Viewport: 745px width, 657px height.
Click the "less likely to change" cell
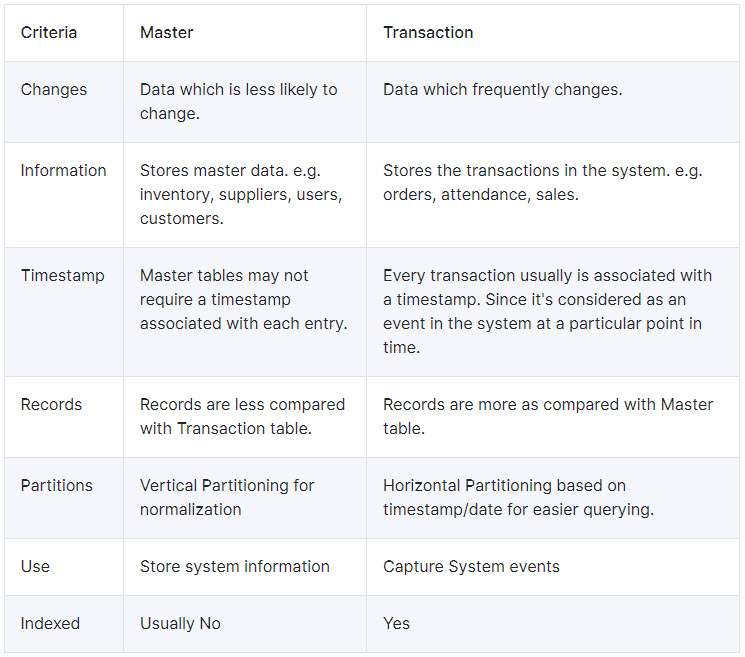click(240, 101)
